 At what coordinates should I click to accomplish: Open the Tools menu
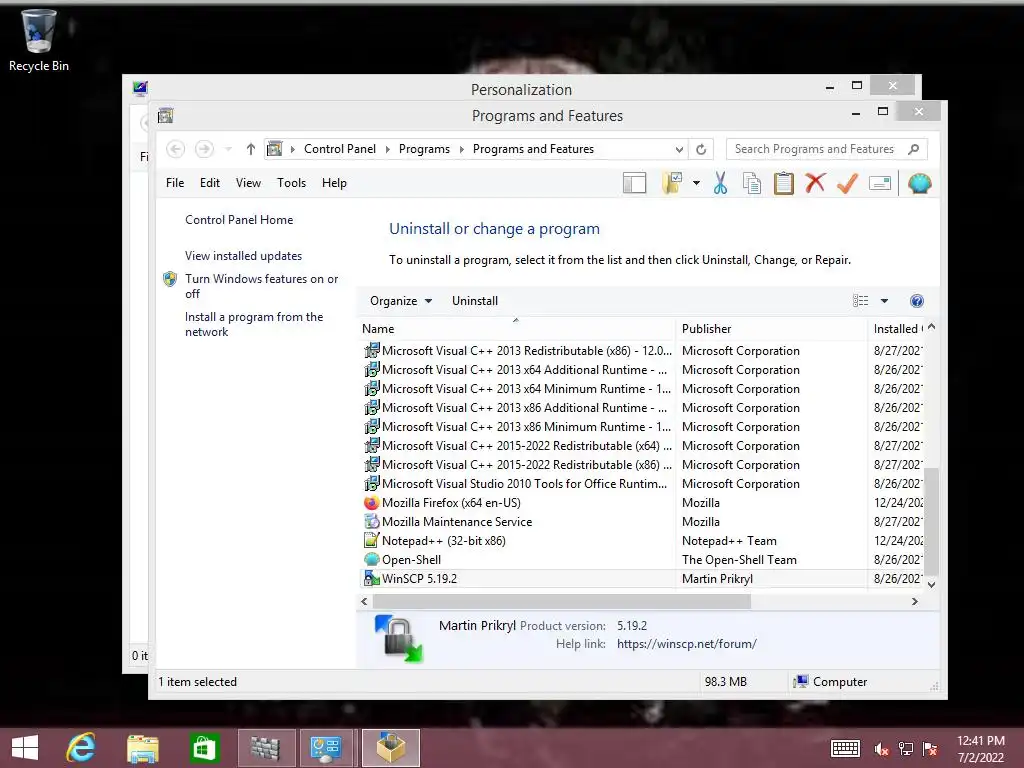[x=291, y=183]
